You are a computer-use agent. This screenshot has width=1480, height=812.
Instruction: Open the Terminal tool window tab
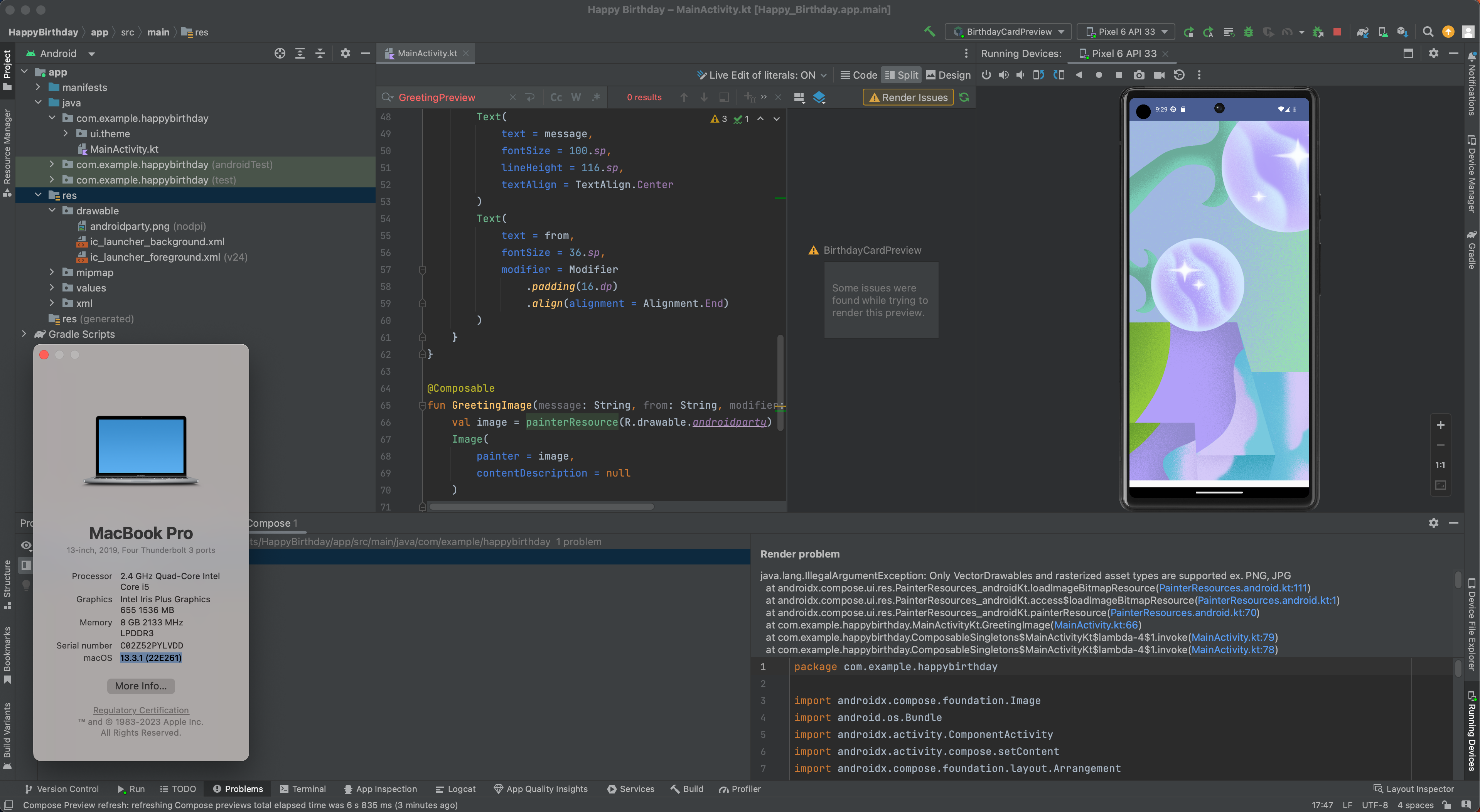click(x=303, y=788)
